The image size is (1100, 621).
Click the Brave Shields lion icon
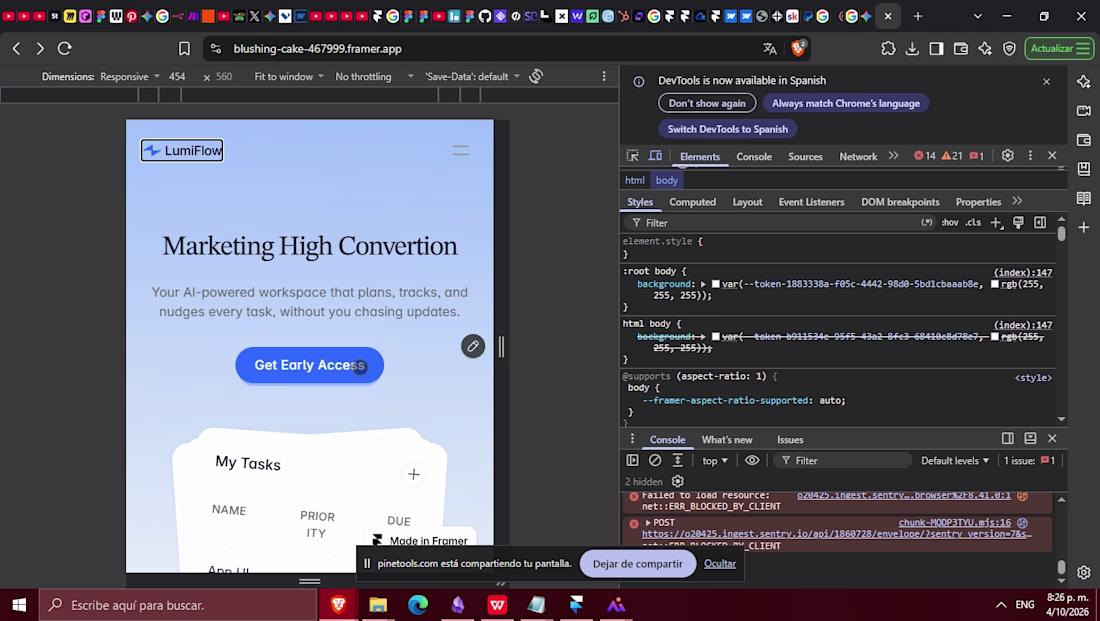coord(798,48)
